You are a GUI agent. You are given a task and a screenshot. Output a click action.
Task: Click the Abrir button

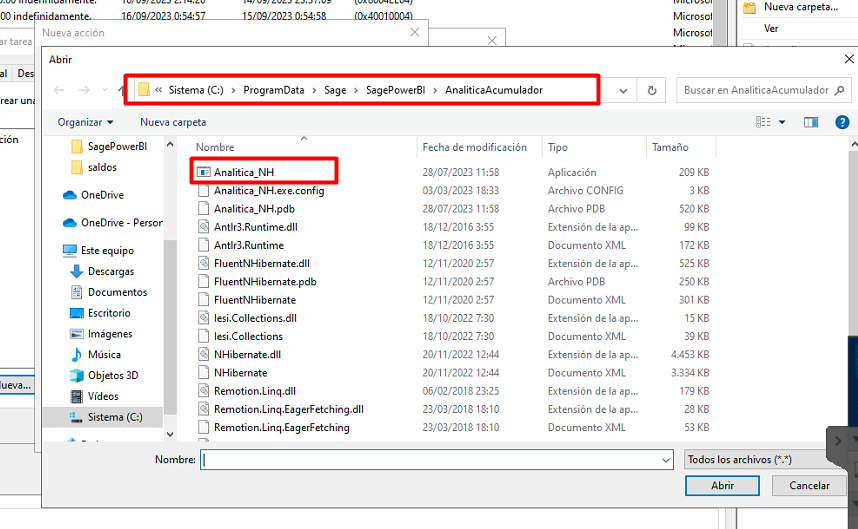(x=722, y=485)
